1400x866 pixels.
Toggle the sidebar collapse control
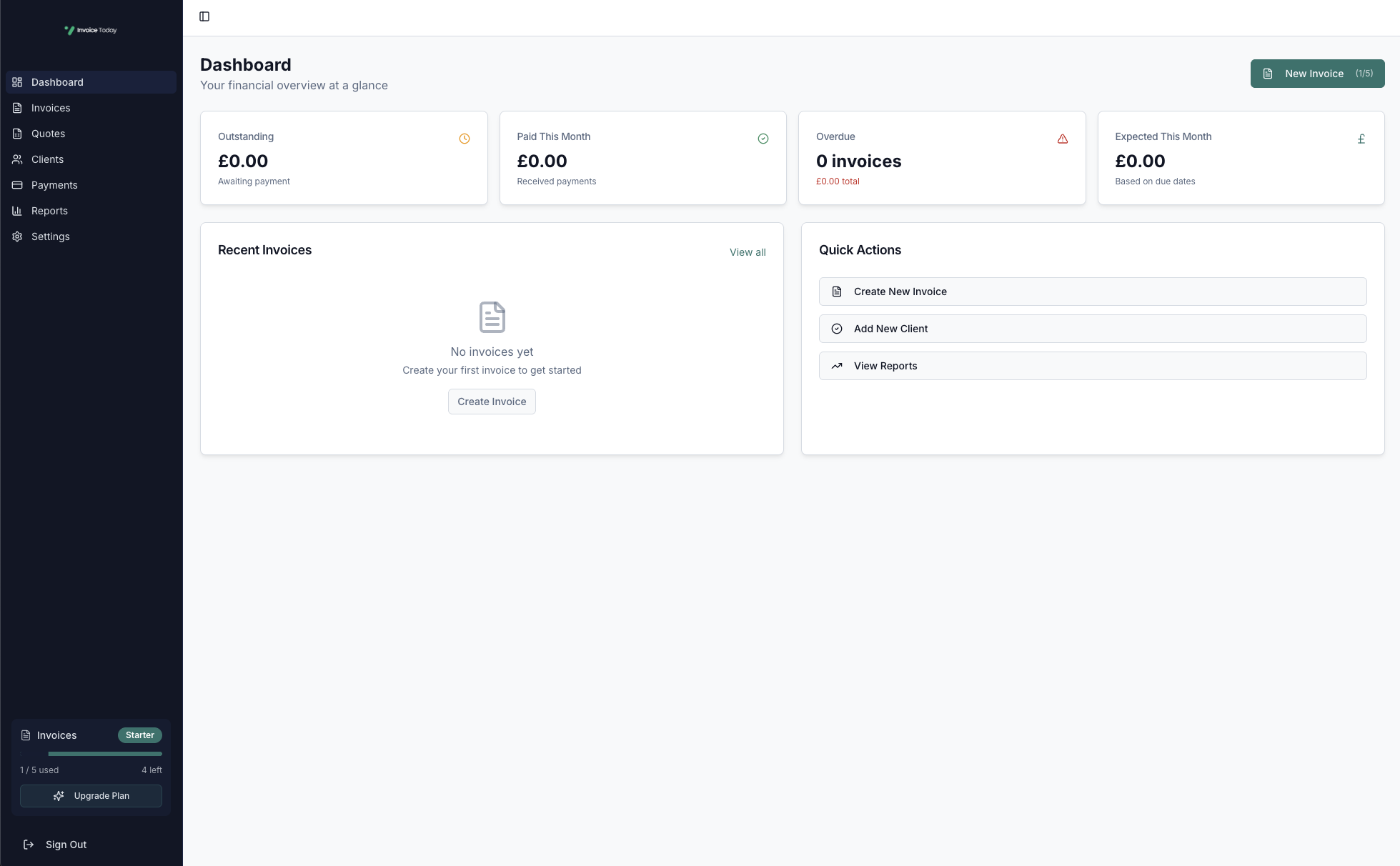(205, 16)
